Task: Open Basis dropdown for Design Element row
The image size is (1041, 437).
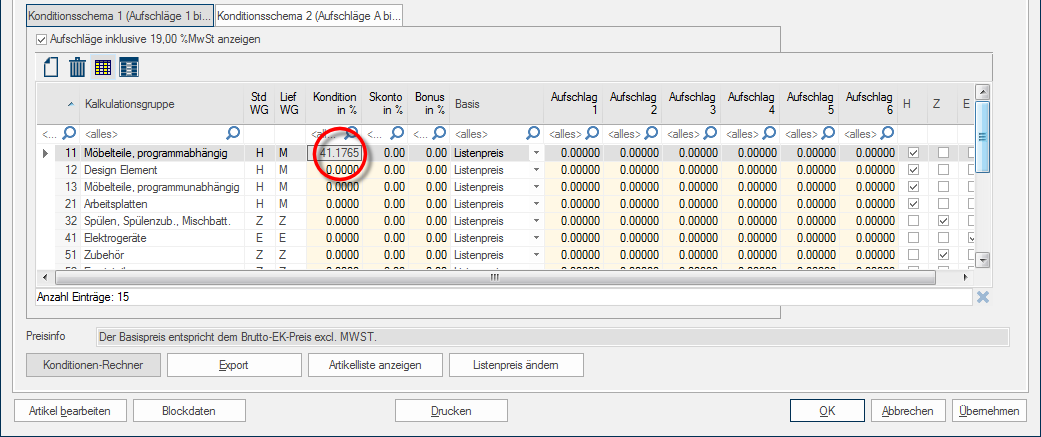Action: point(535,170)
